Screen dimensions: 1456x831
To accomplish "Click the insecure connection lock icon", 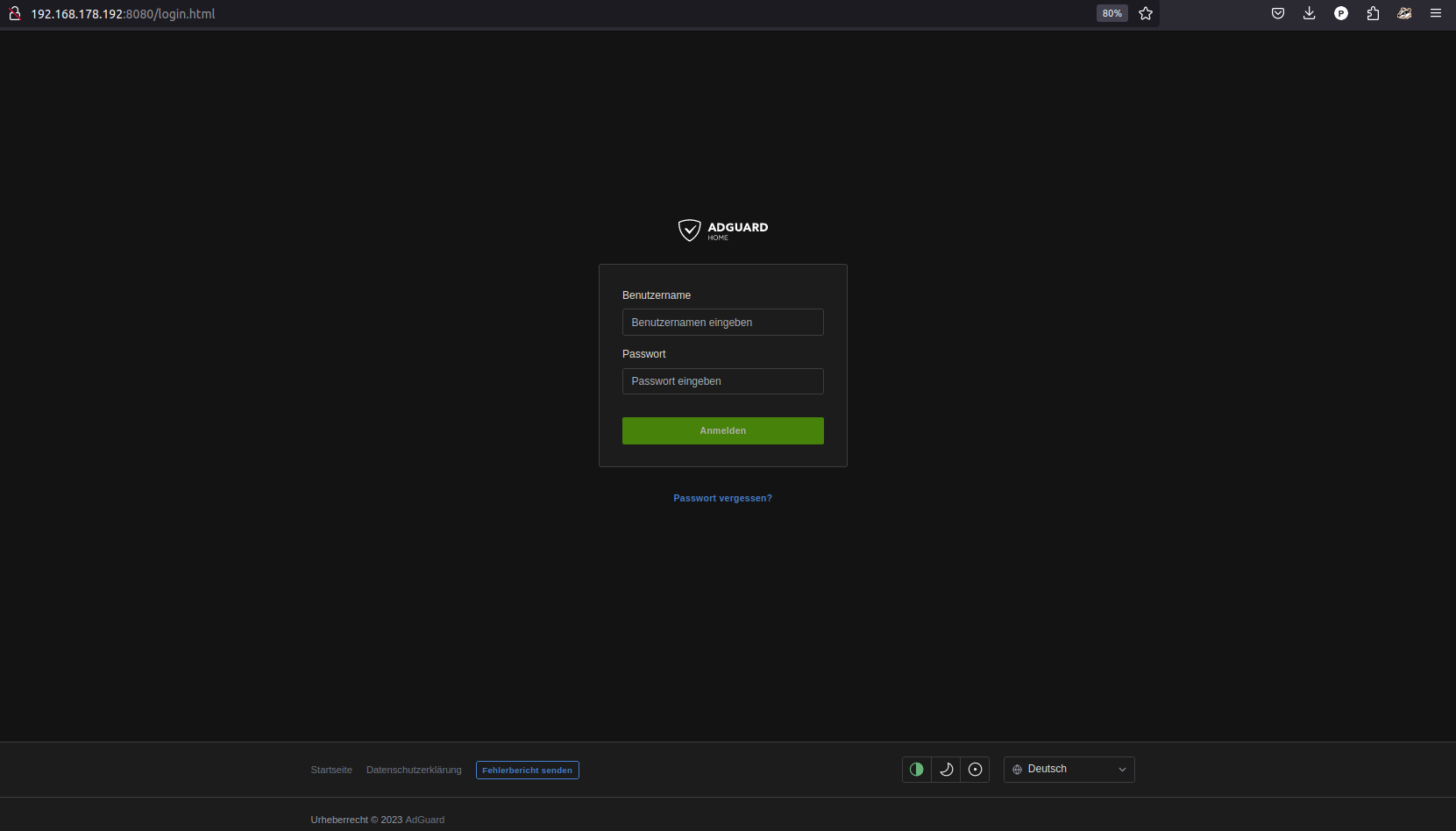I will (15, 13).
